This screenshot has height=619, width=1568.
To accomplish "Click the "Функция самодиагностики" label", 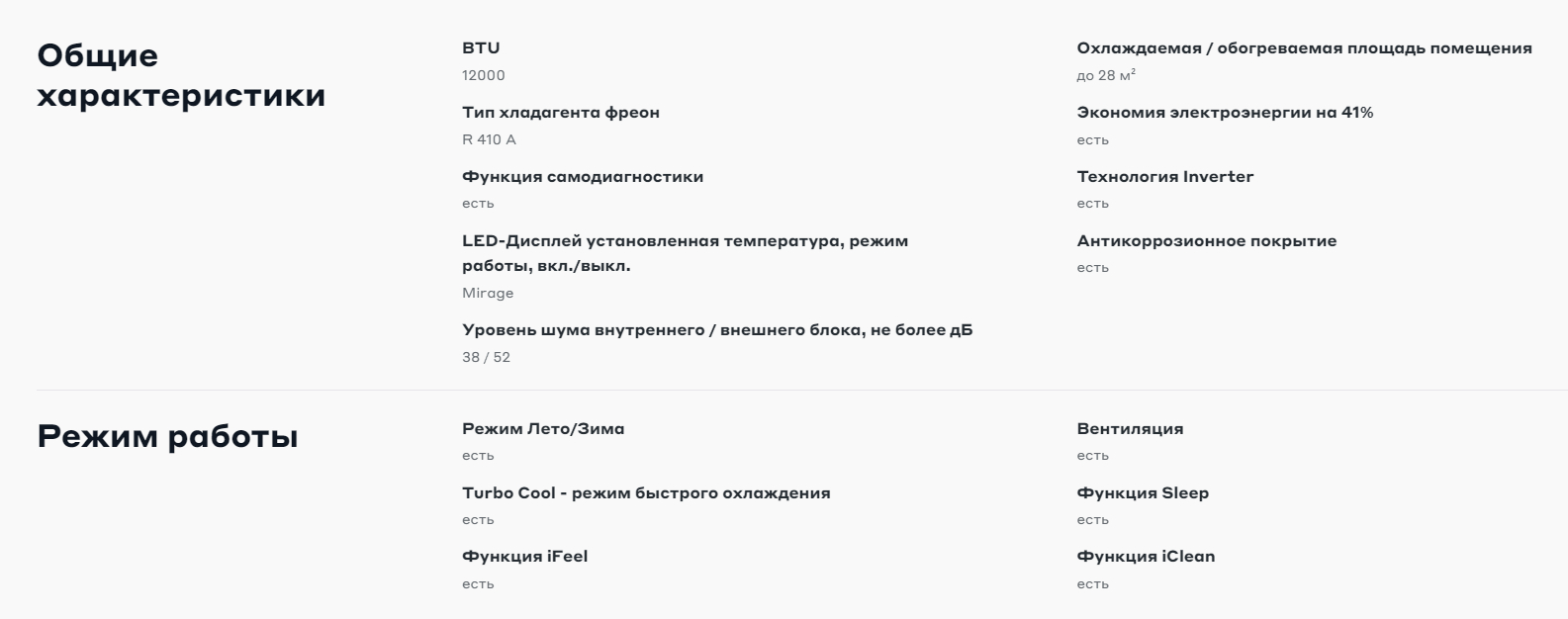I will [583, 177].
